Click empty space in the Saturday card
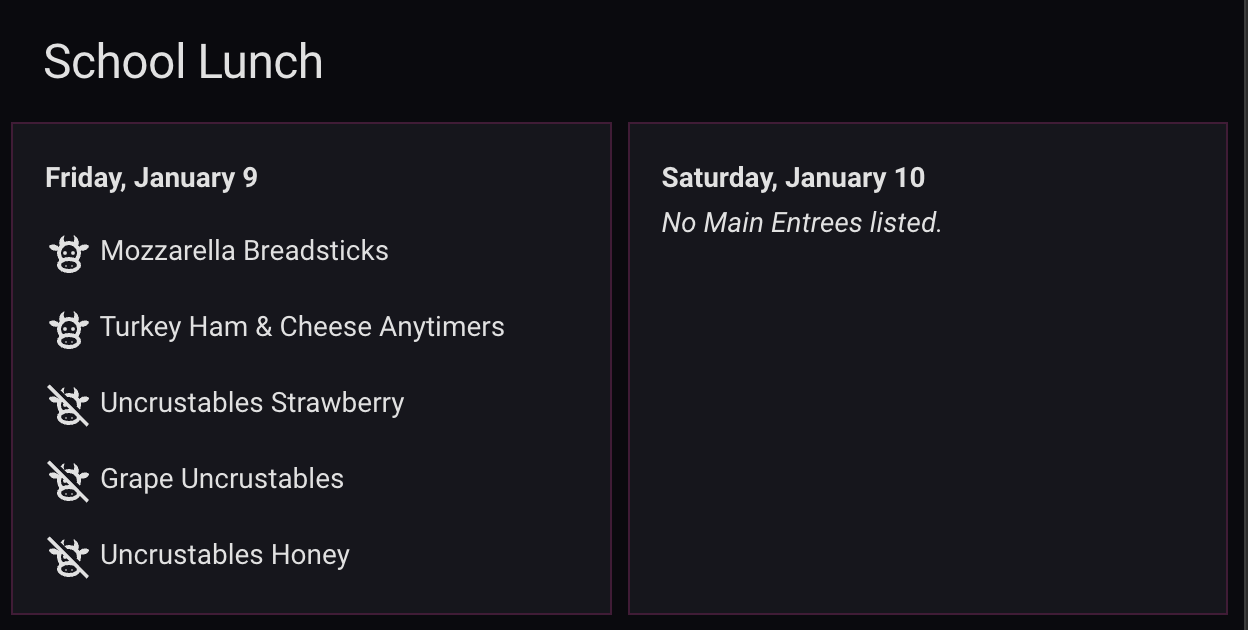 (x=927, y=420)
